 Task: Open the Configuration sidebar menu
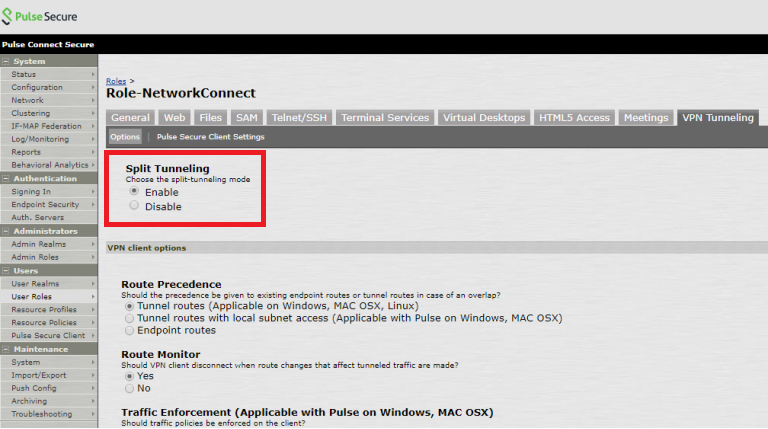click(48, 87)
